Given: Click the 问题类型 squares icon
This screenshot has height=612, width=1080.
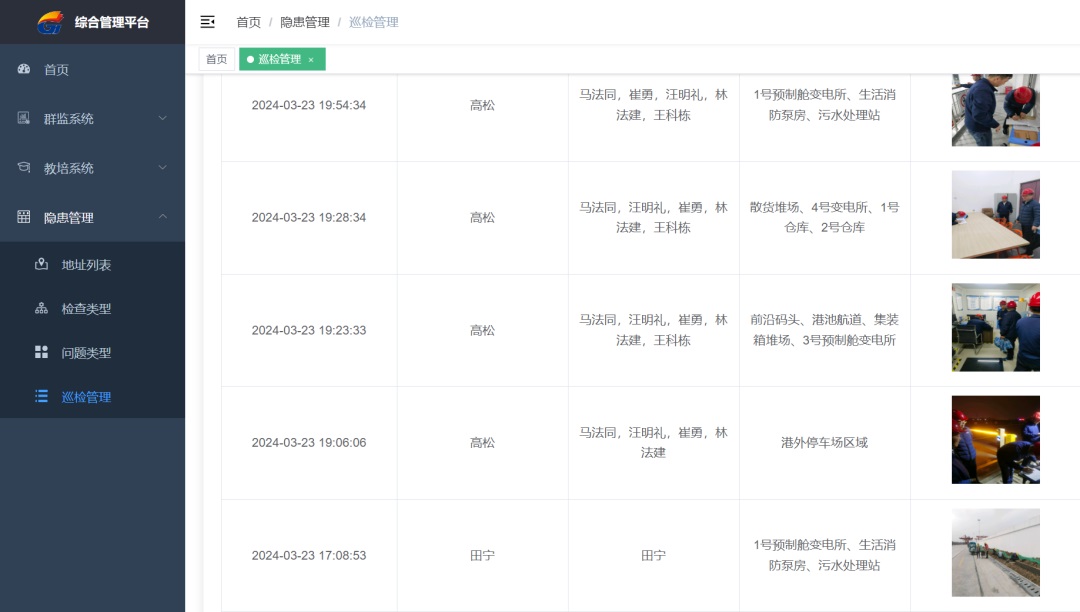Looking at the screenshot, I should click(x=42, y=353).
